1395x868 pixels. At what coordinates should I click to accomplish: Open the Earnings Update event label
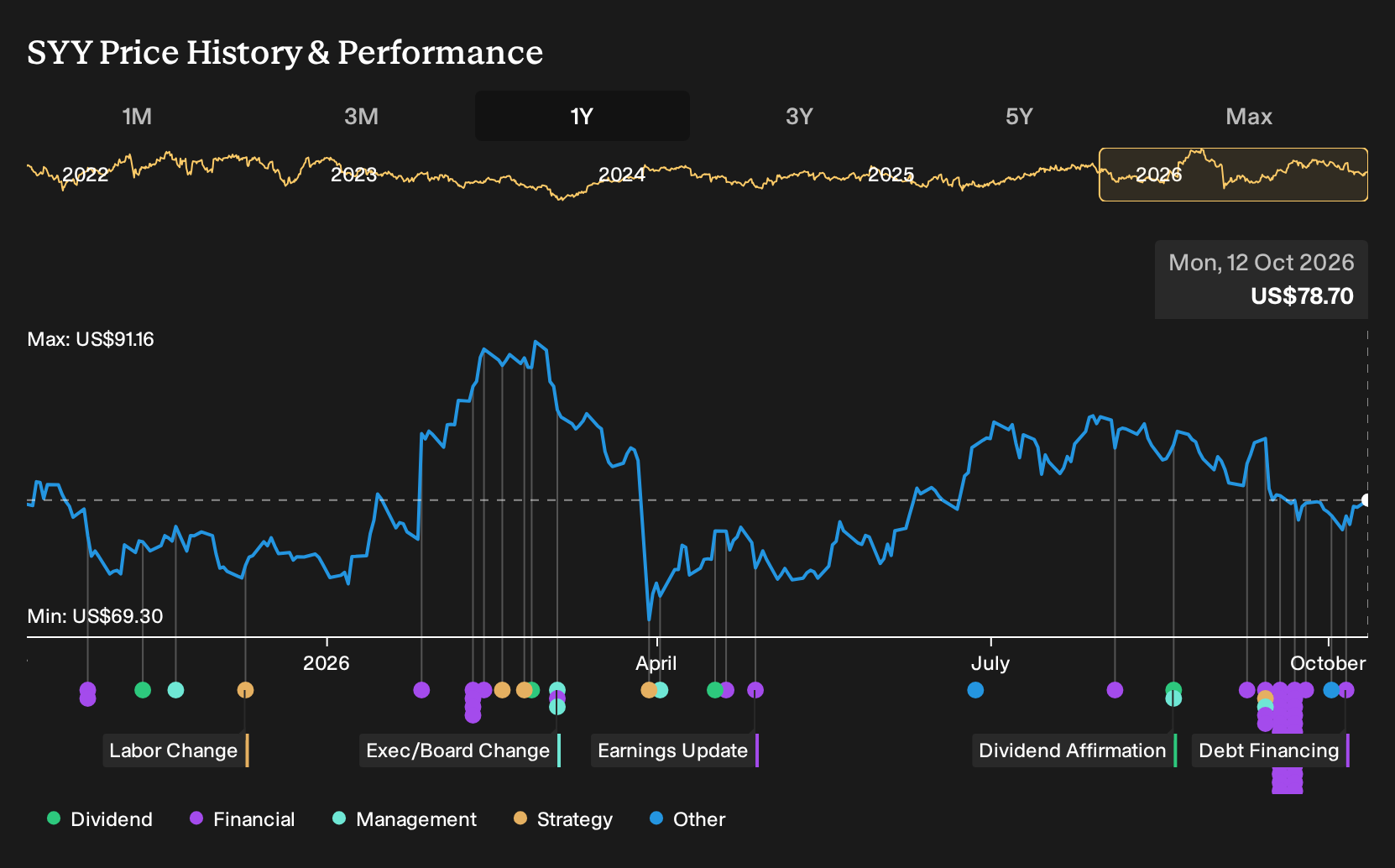pyautogui.click(x=674, y=750)
